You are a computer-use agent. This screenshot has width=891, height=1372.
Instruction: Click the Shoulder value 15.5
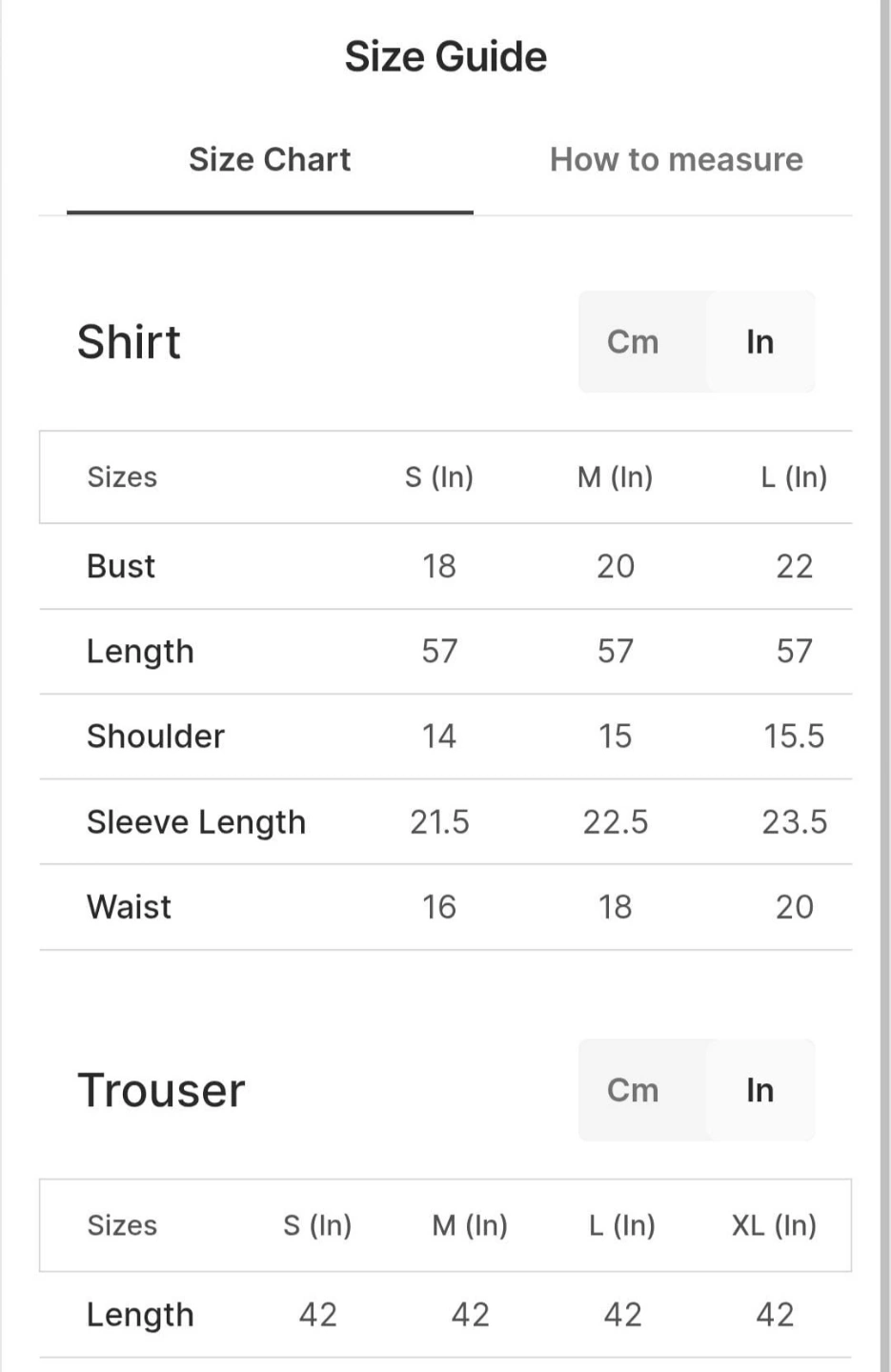tap(794, 736)
